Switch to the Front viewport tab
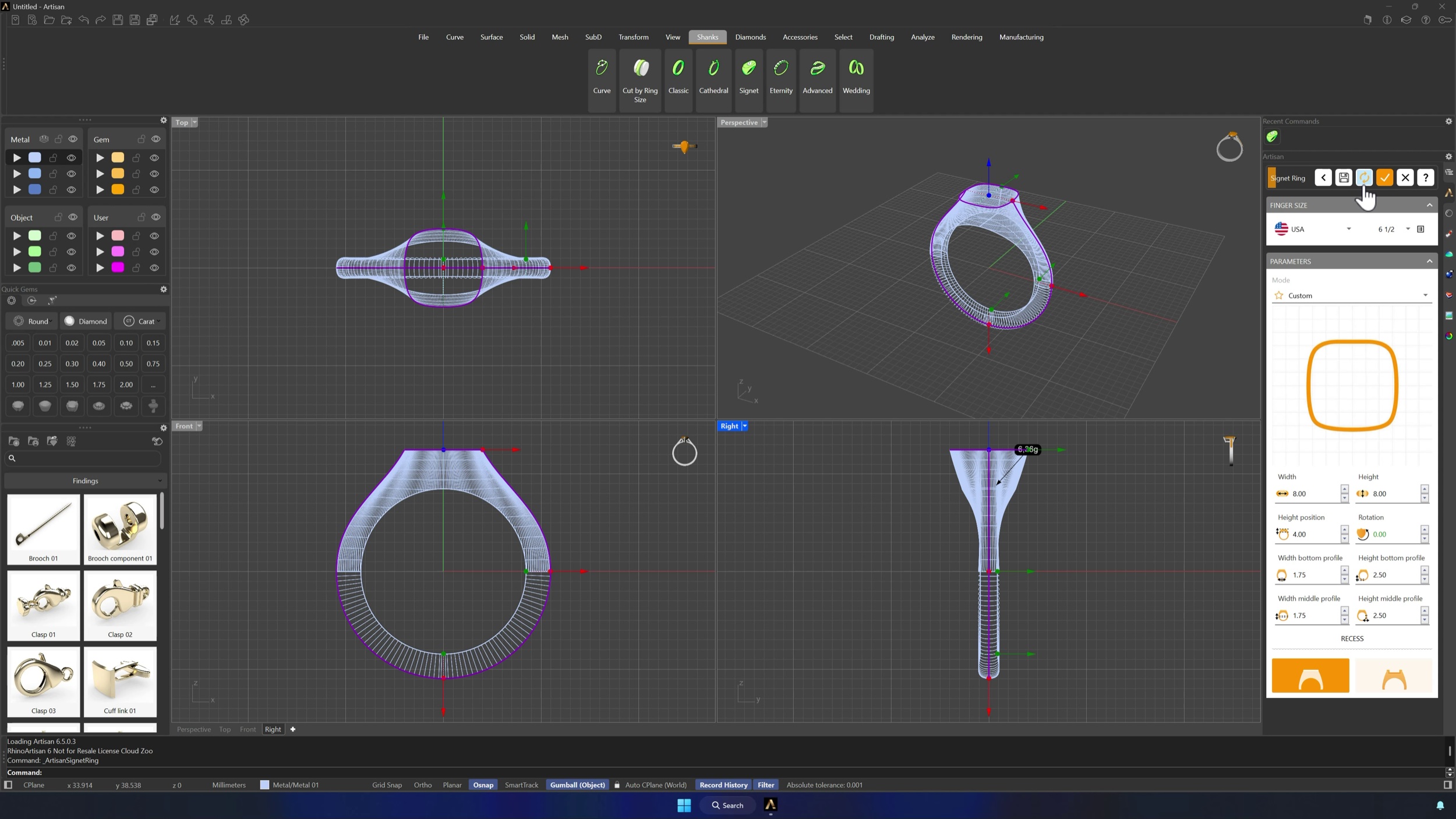This screenshot has height=819, width=1456. coord(248,729)
